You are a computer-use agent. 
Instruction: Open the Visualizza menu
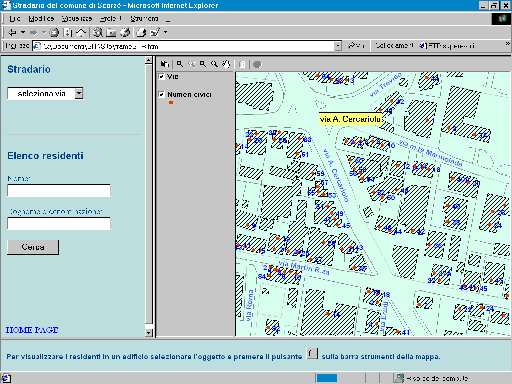coord(77,19)
